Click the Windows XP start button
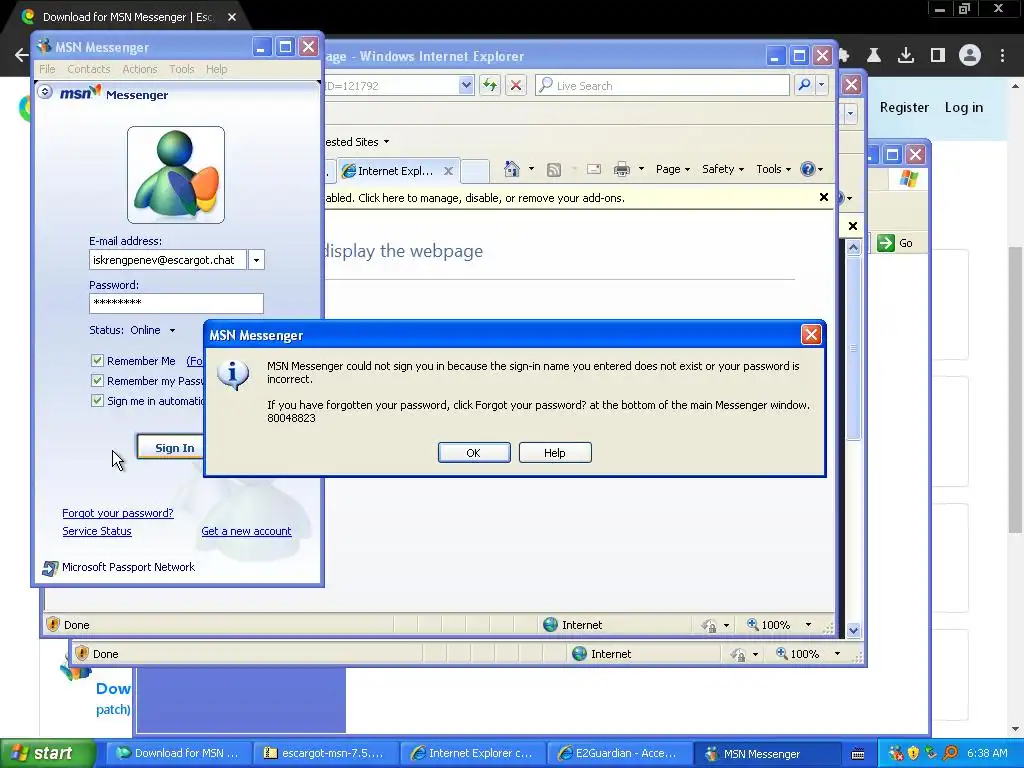 [x=47, y=753]
